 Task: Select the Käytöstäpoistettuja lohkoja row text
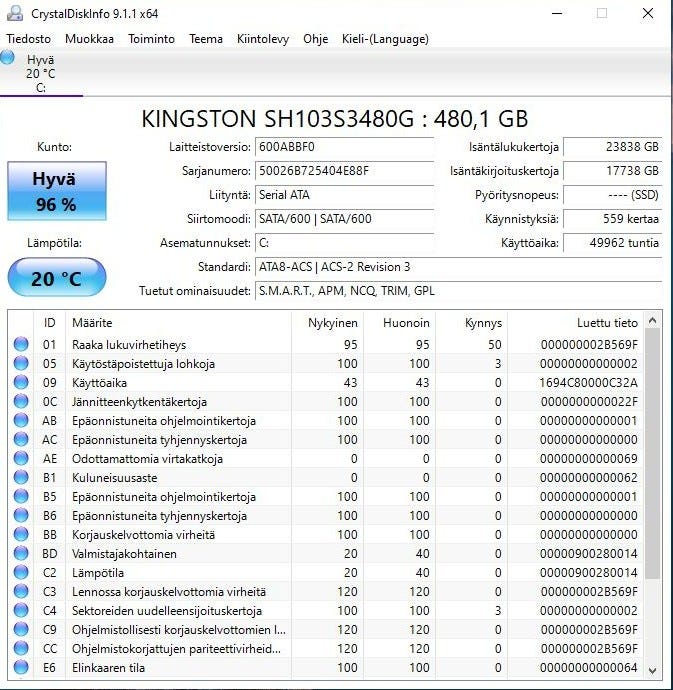[143, 364]
